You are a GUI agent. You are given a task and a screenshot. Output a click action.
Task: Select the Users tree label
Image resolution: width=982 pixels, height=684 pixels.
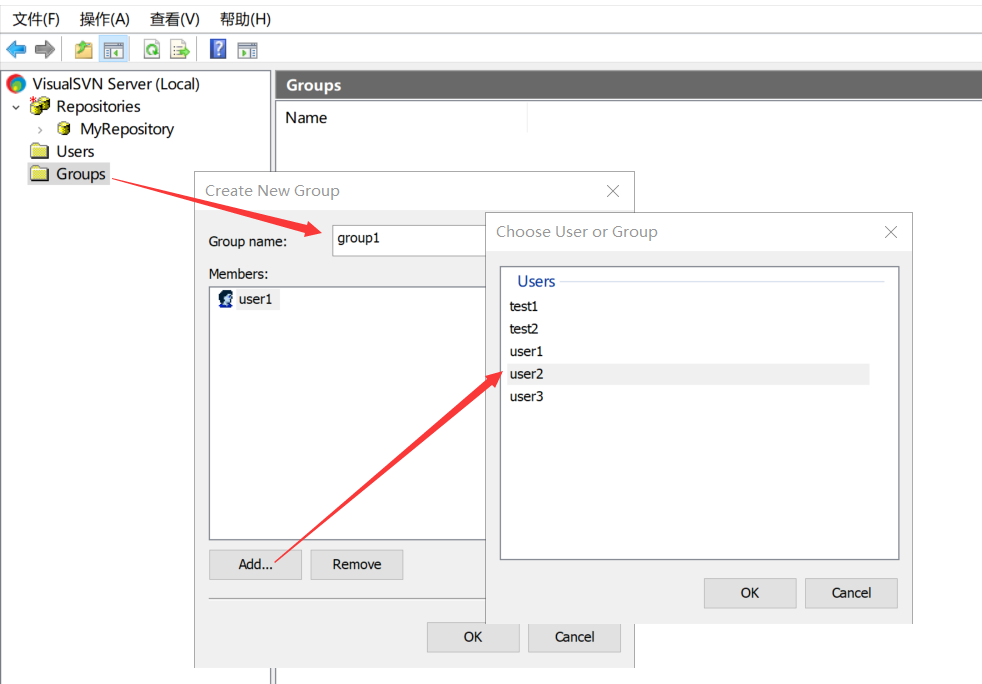click(x=75, y=152)
